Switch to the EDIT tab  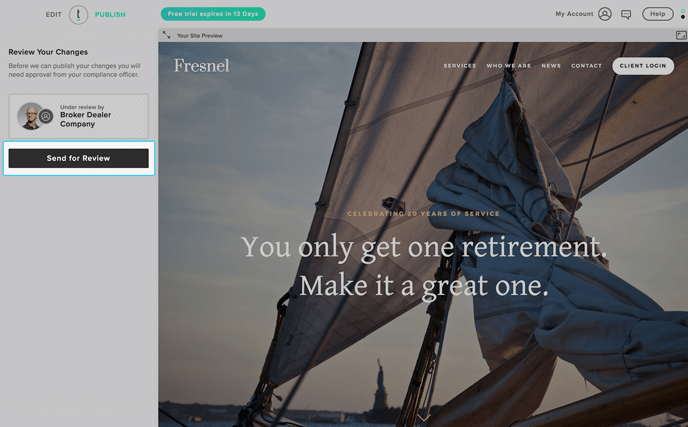tap(54, 14)
